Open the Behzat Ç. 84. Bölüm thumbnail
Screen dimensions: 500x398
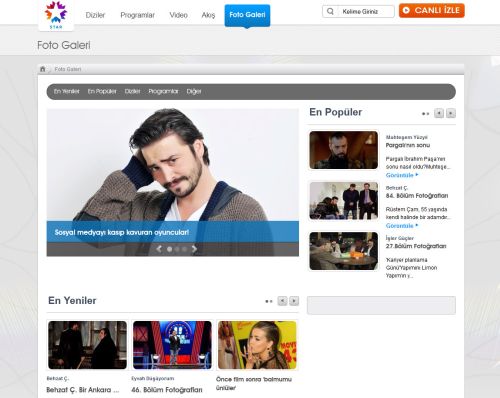click(x=344, y=201)
